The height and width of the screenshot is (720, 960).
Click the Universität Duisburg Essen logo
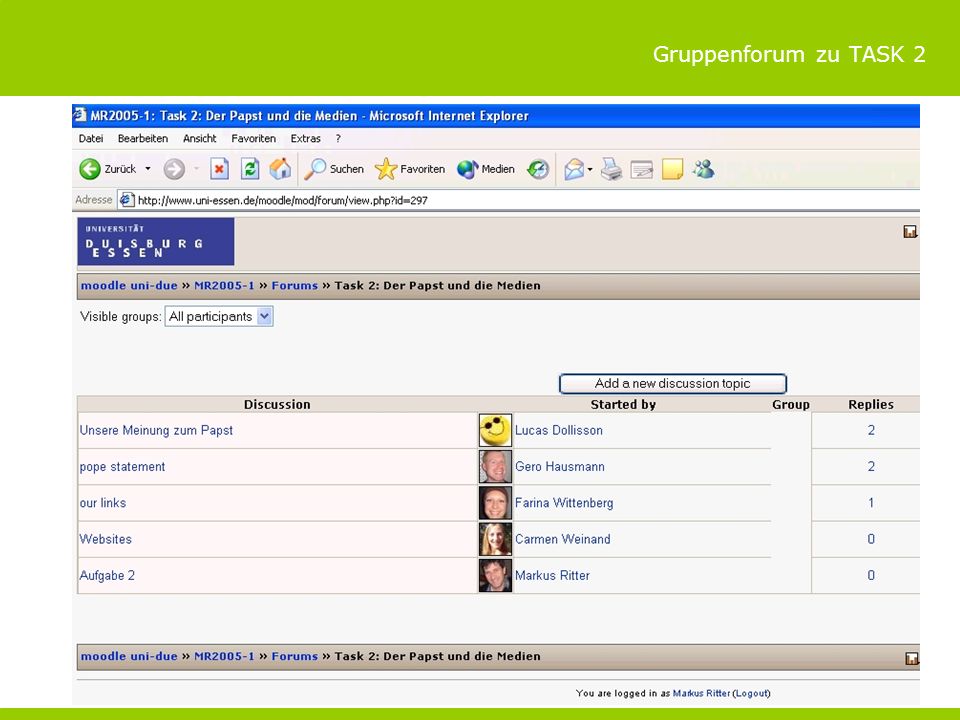[x=156, y=241]
